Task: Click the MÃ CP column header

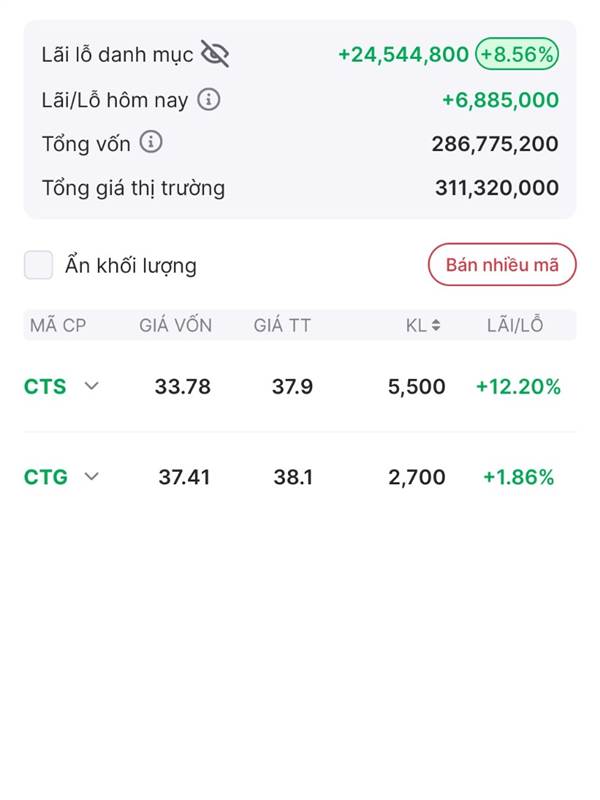Action: pos(58,325)
